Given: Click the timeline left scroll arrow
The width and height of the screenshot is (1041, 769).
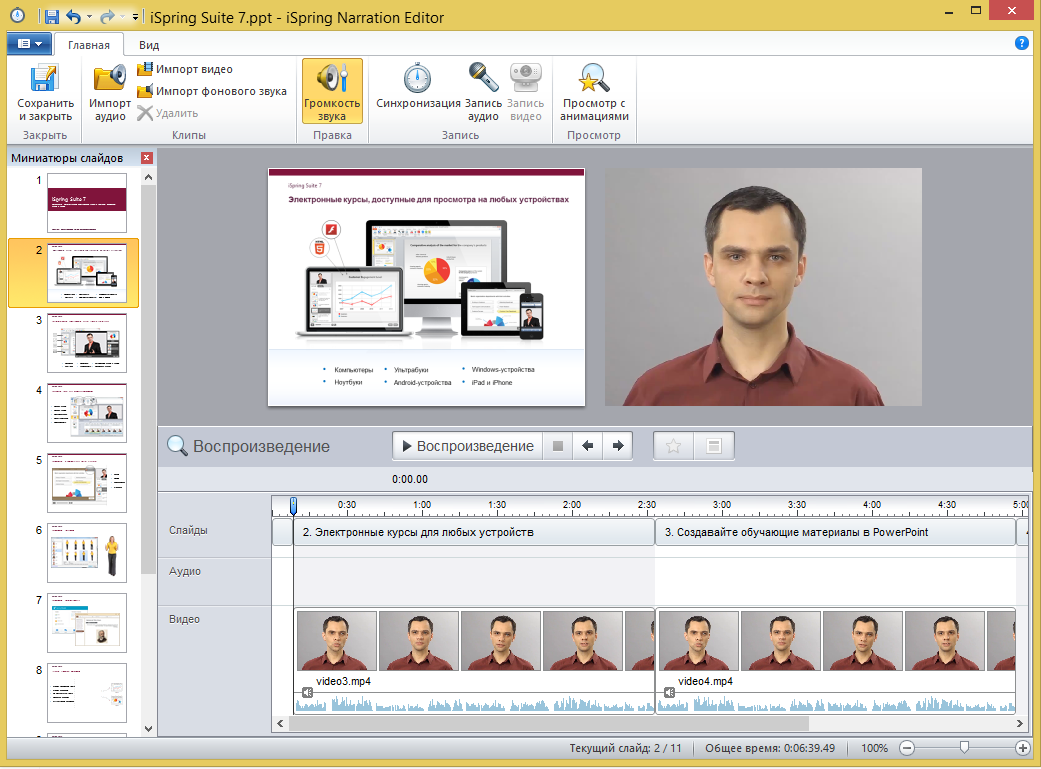Looking at the screenshot, I should (280, 723).
